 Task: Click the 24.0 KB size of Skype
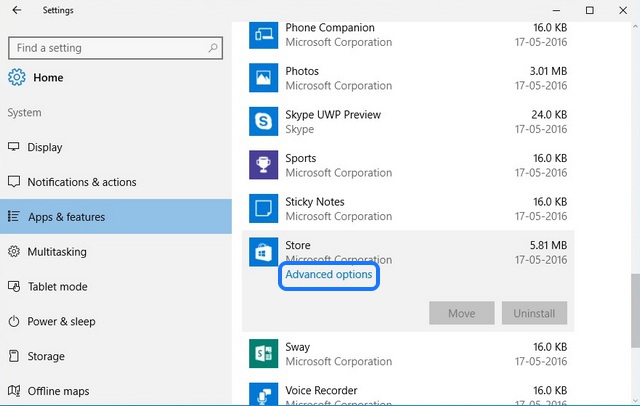[549, 115]
